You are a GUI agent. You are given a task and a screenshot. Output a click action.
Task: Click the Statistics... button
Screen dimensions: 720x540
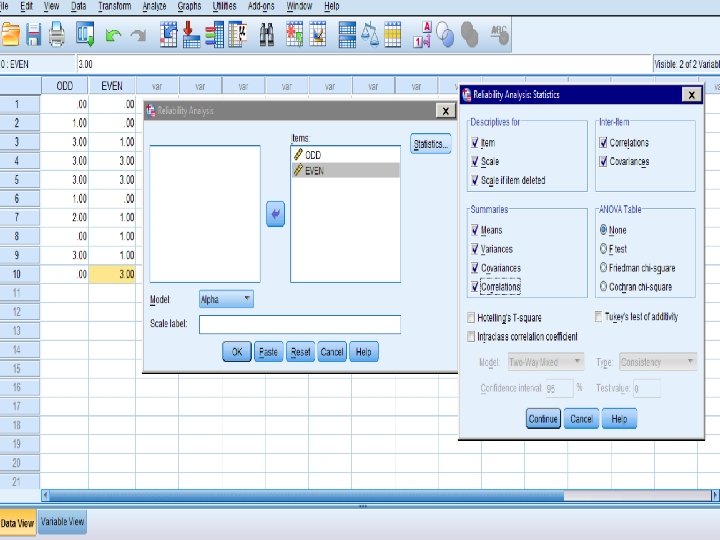click(x=430, y=144)
